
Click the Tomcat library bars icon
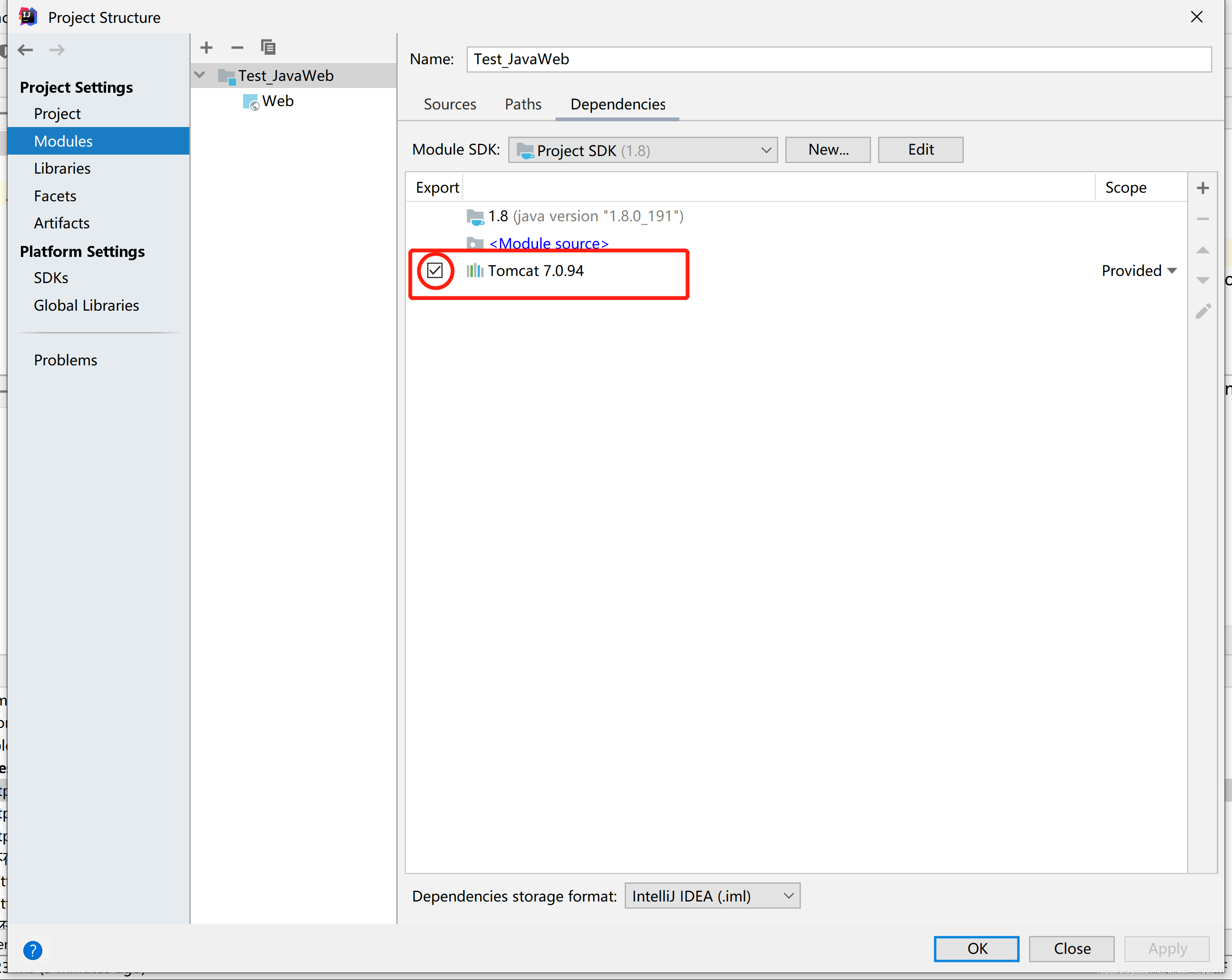pyautogui.click(x=475, y=270)
